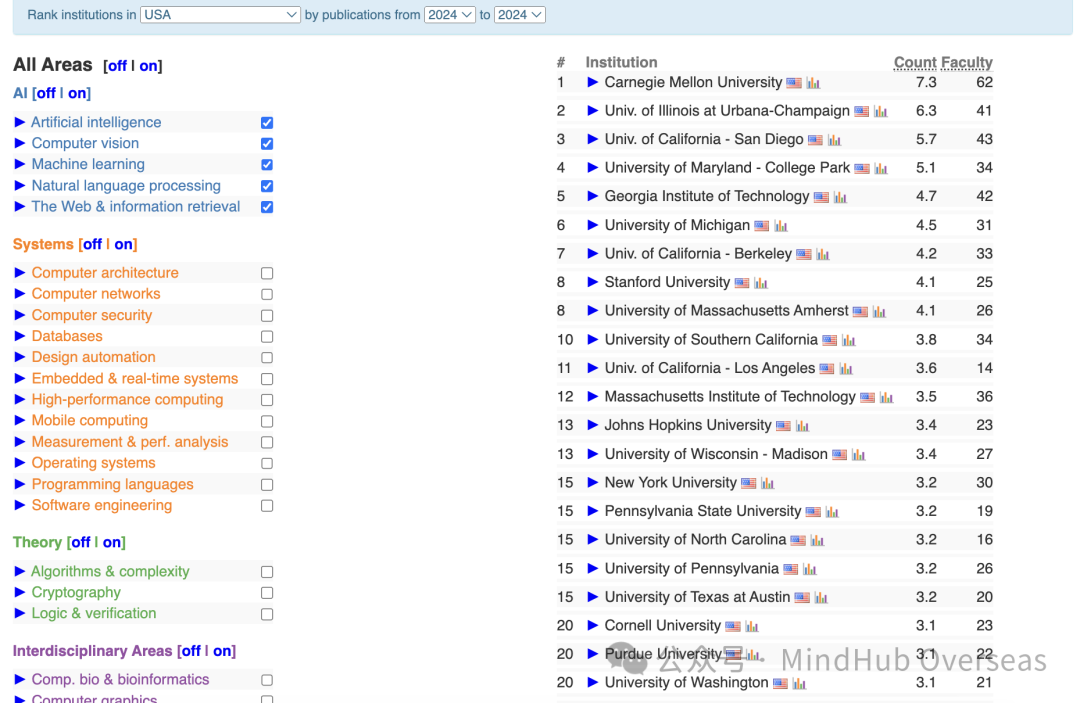Click the US flag next to Cornell University
Screen dimensions: 1080x703
pos(733,627)
